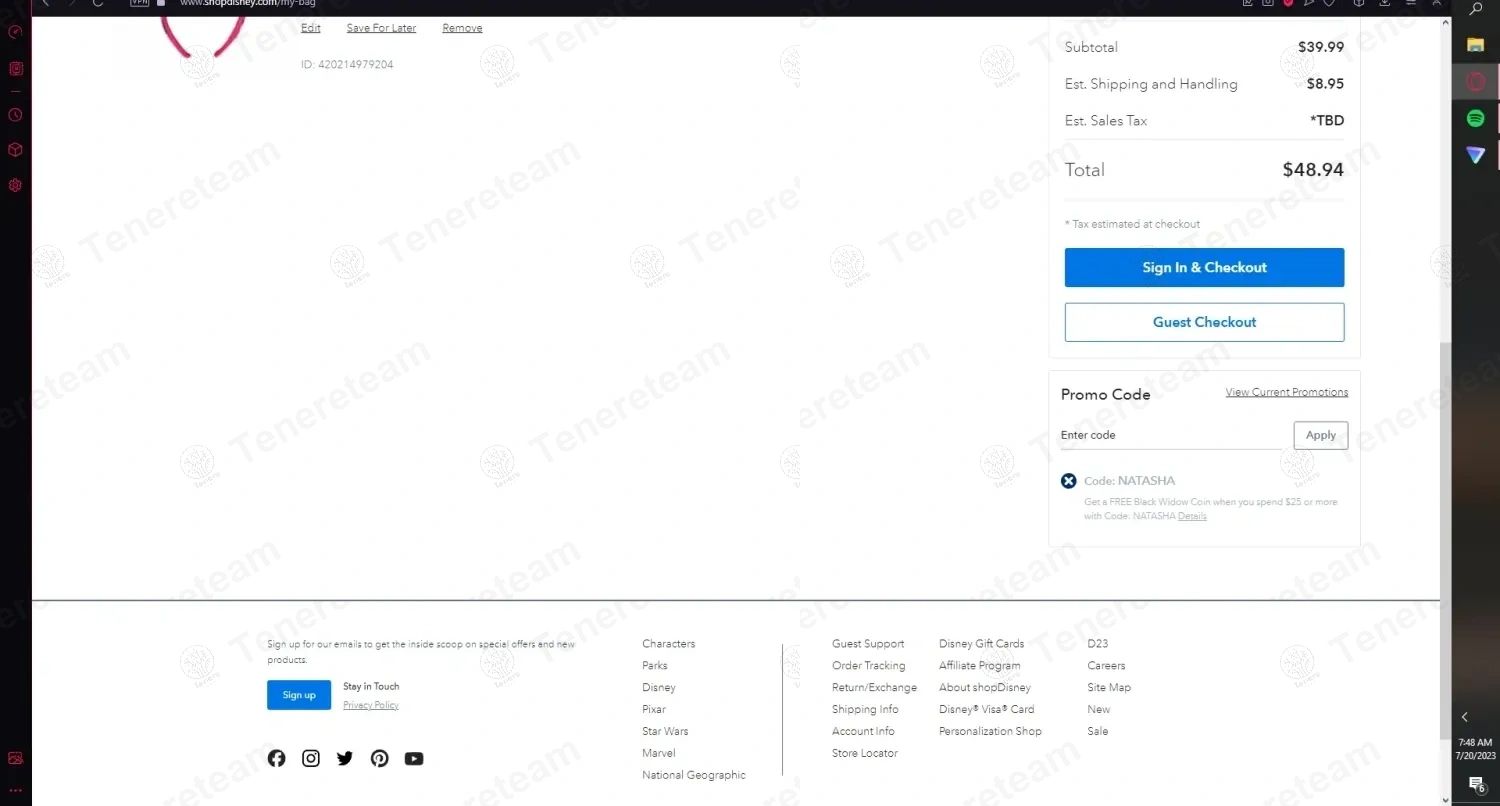Open the Disney footer category link

[659, 688]
